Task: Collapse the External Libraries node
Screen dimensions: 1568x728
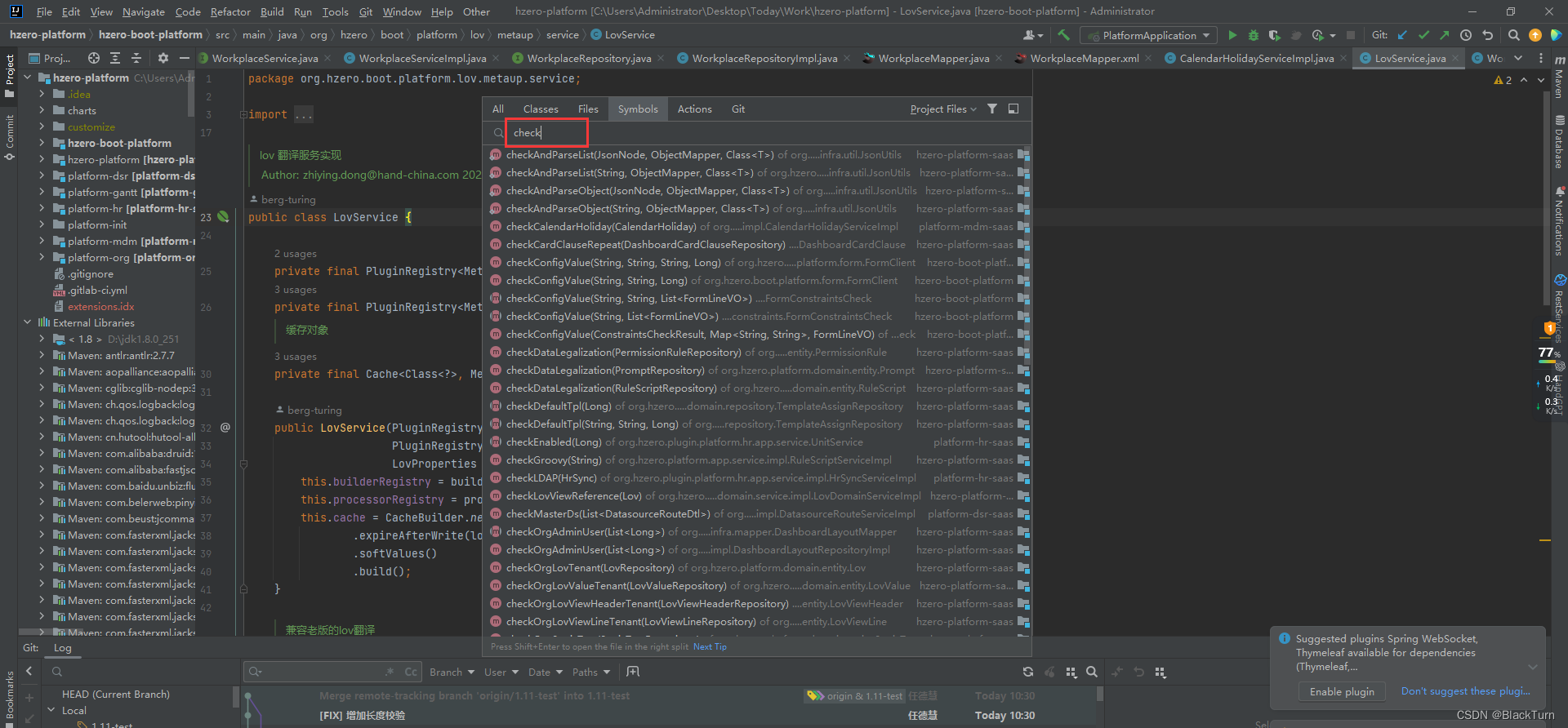Action: click(x=27, y=322)
